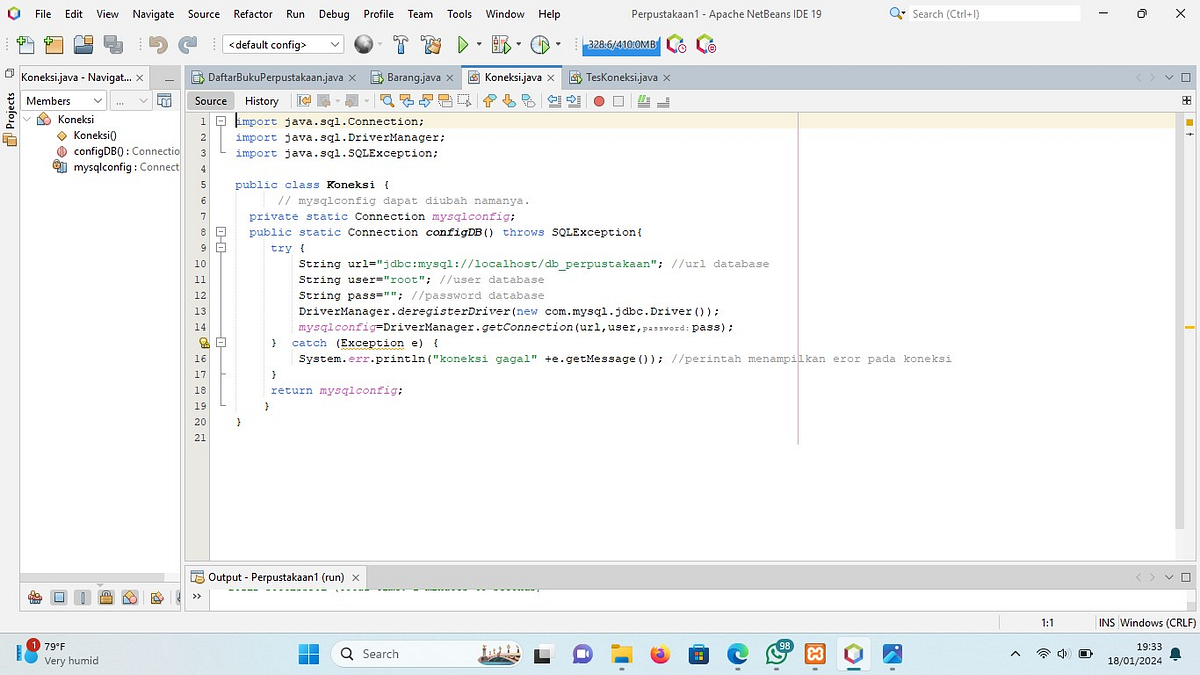Toggle the lock-icon non-public members filter
The height and width of the screenshot is (675, 1200).
coord(107,597)
